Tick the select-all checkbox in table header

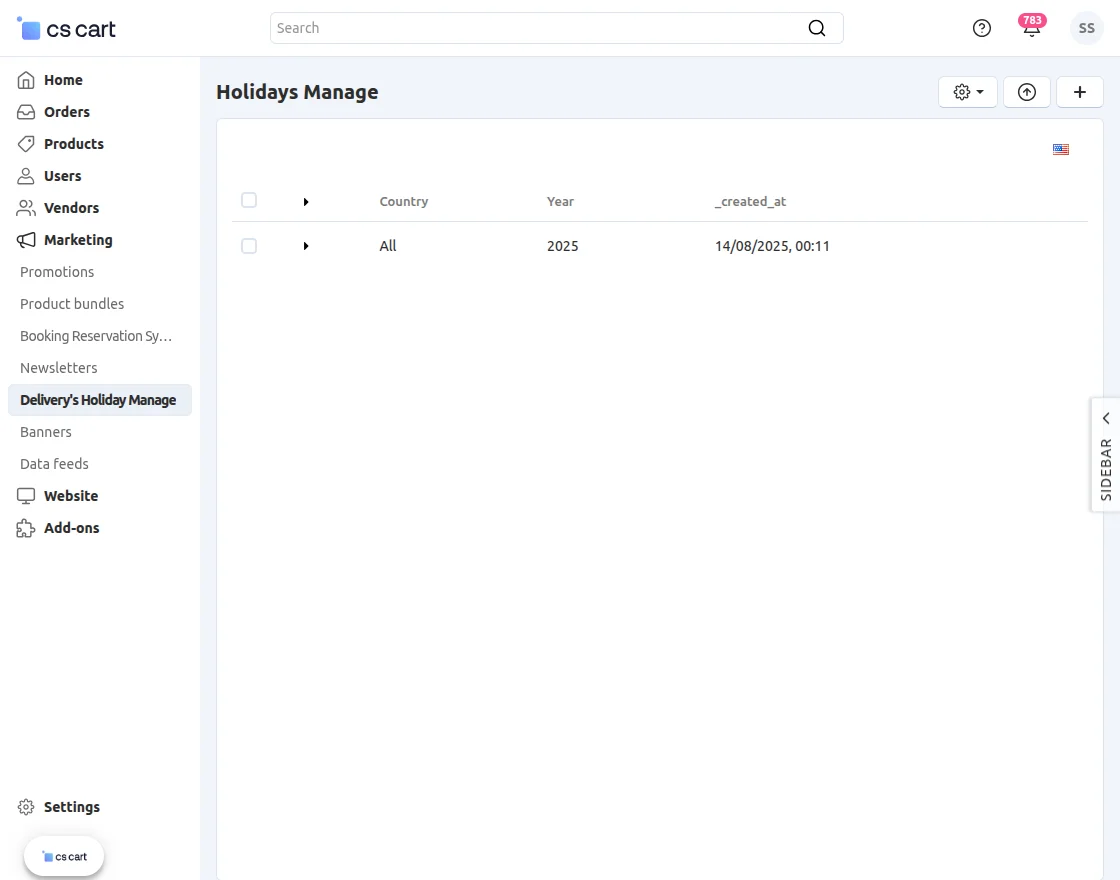(x=248, y=200)
